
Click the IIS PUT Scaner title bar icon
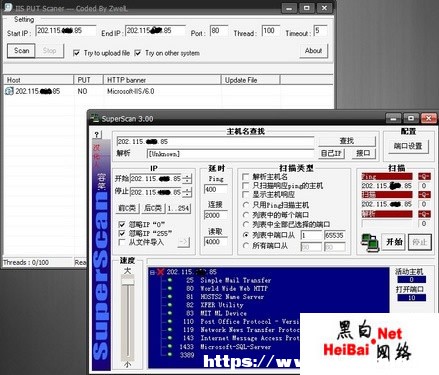pos(8,8)
